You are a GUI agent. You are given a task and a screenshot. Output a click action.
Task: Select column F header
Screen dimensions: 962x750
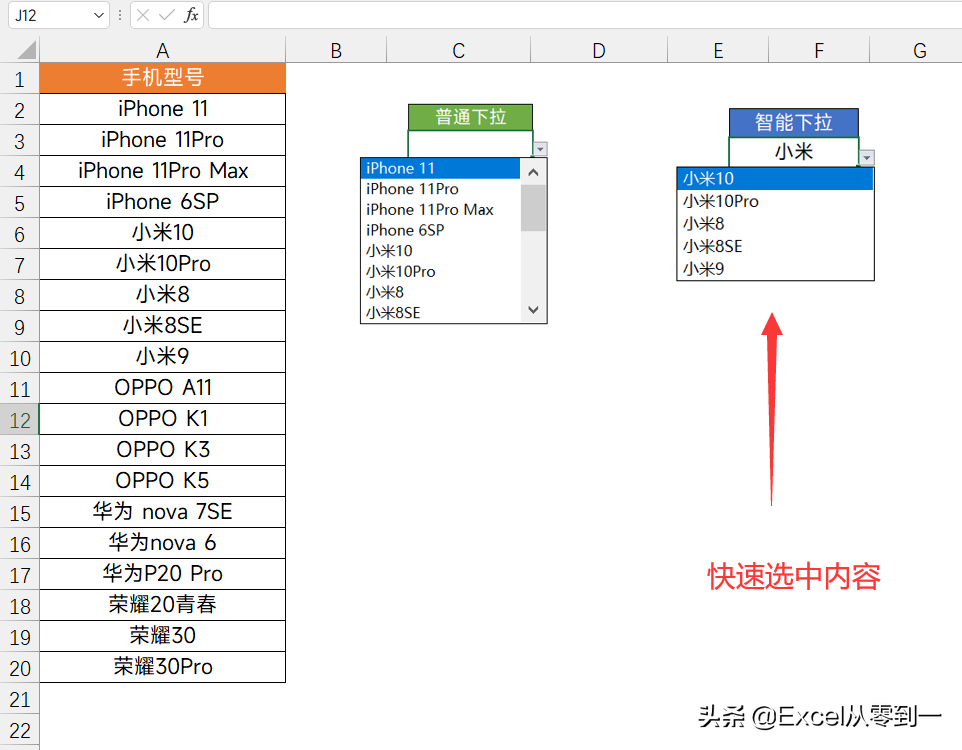coord(819,50)
